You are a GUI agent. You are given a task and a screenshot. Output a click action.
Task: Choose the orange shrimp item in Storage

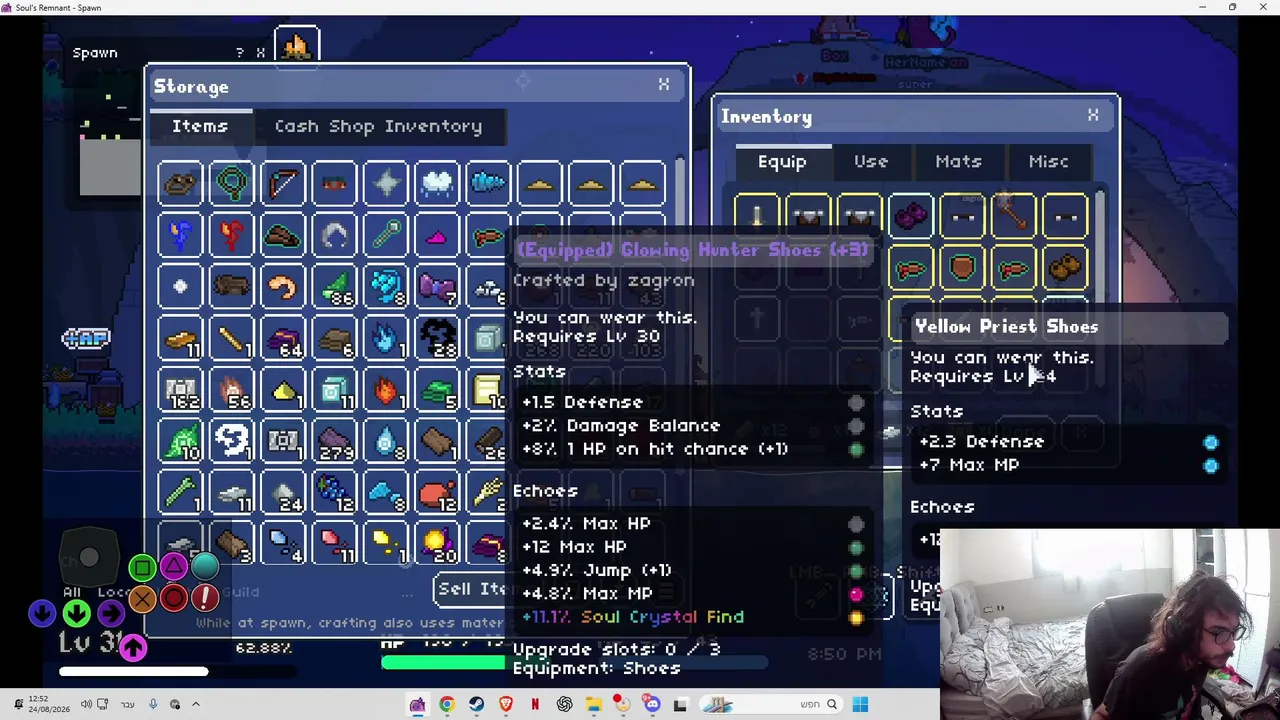283,288
